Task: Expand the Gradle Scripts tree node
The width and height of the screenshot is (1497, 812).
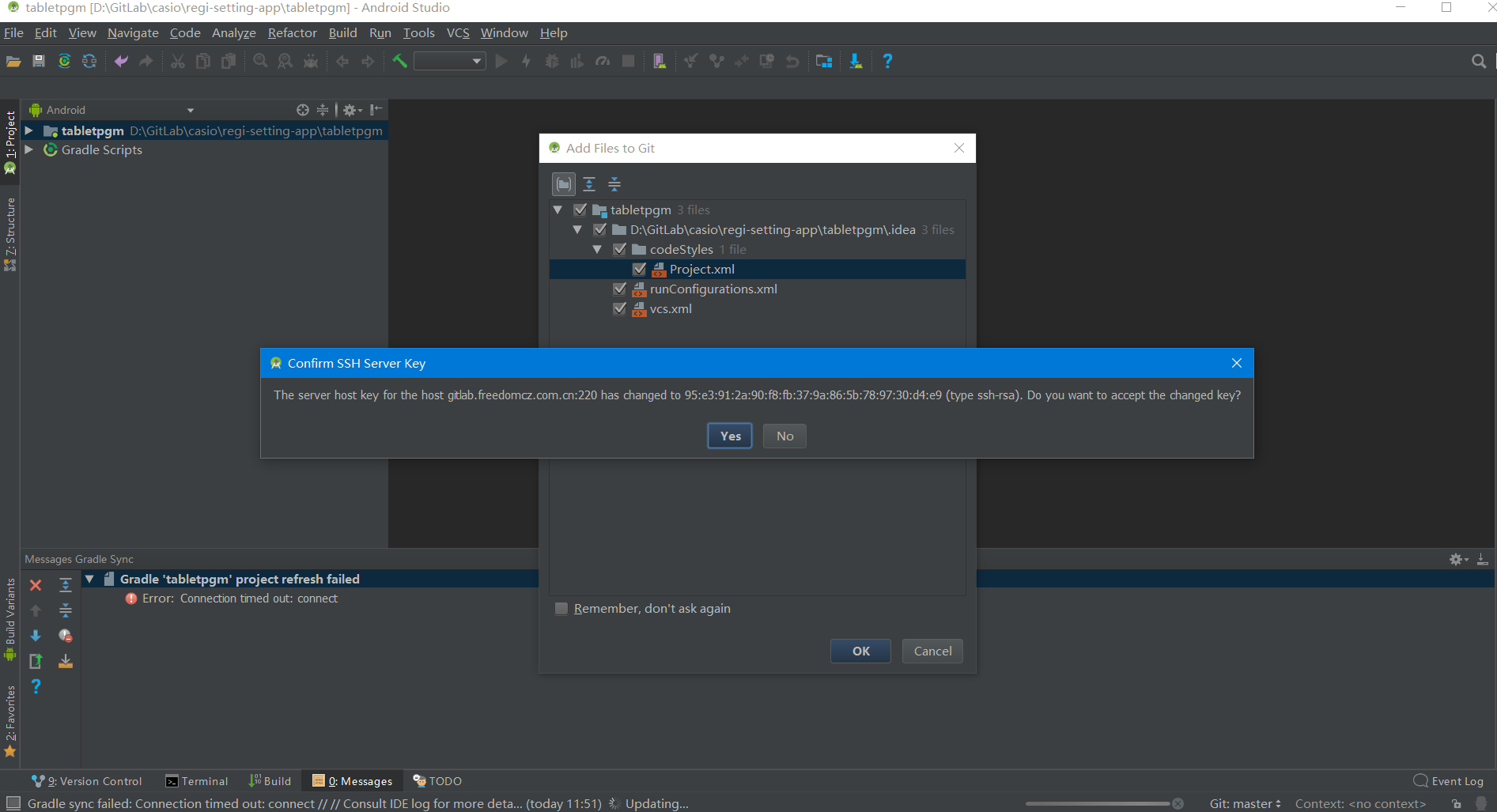Action: tap(29, 150)
